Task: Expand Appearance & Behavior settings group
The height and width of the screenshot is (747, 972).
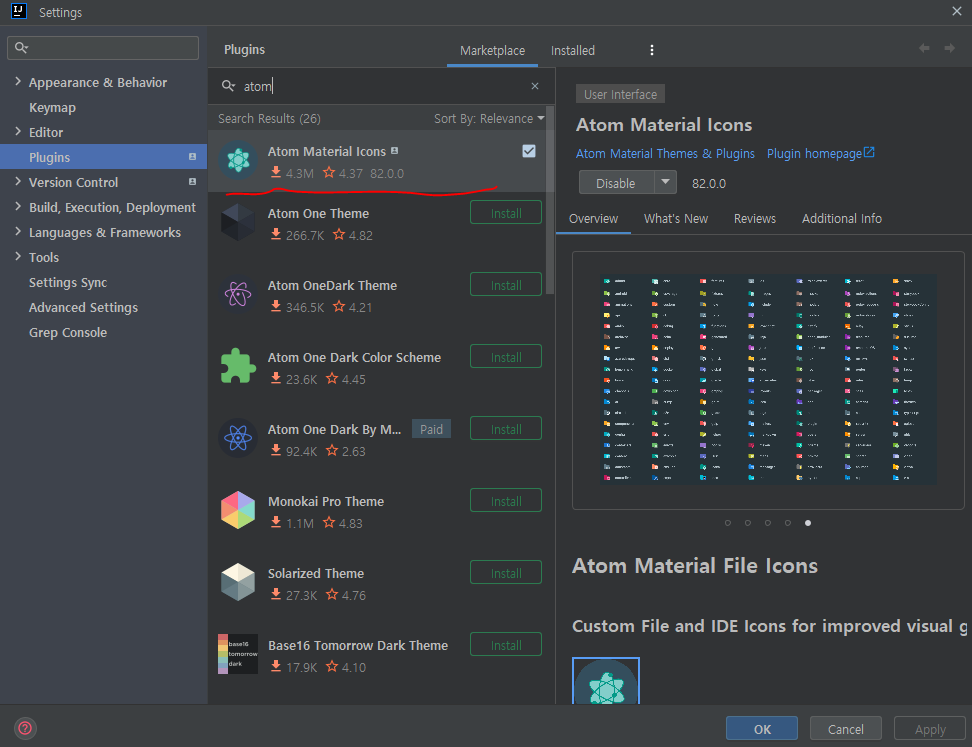Action: [17, 81]
